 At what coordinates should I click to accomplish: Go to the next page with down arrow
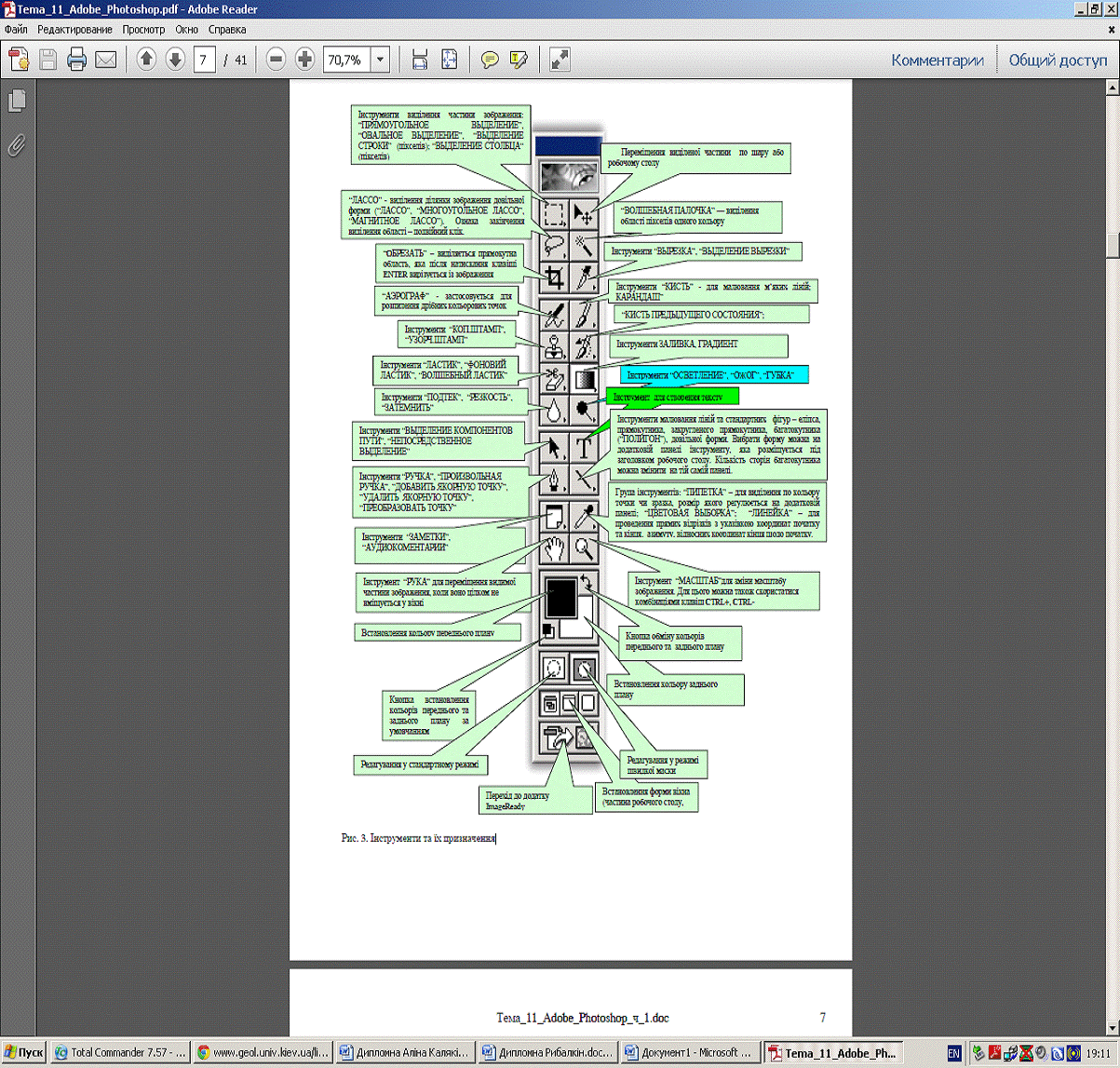(175, 61)
